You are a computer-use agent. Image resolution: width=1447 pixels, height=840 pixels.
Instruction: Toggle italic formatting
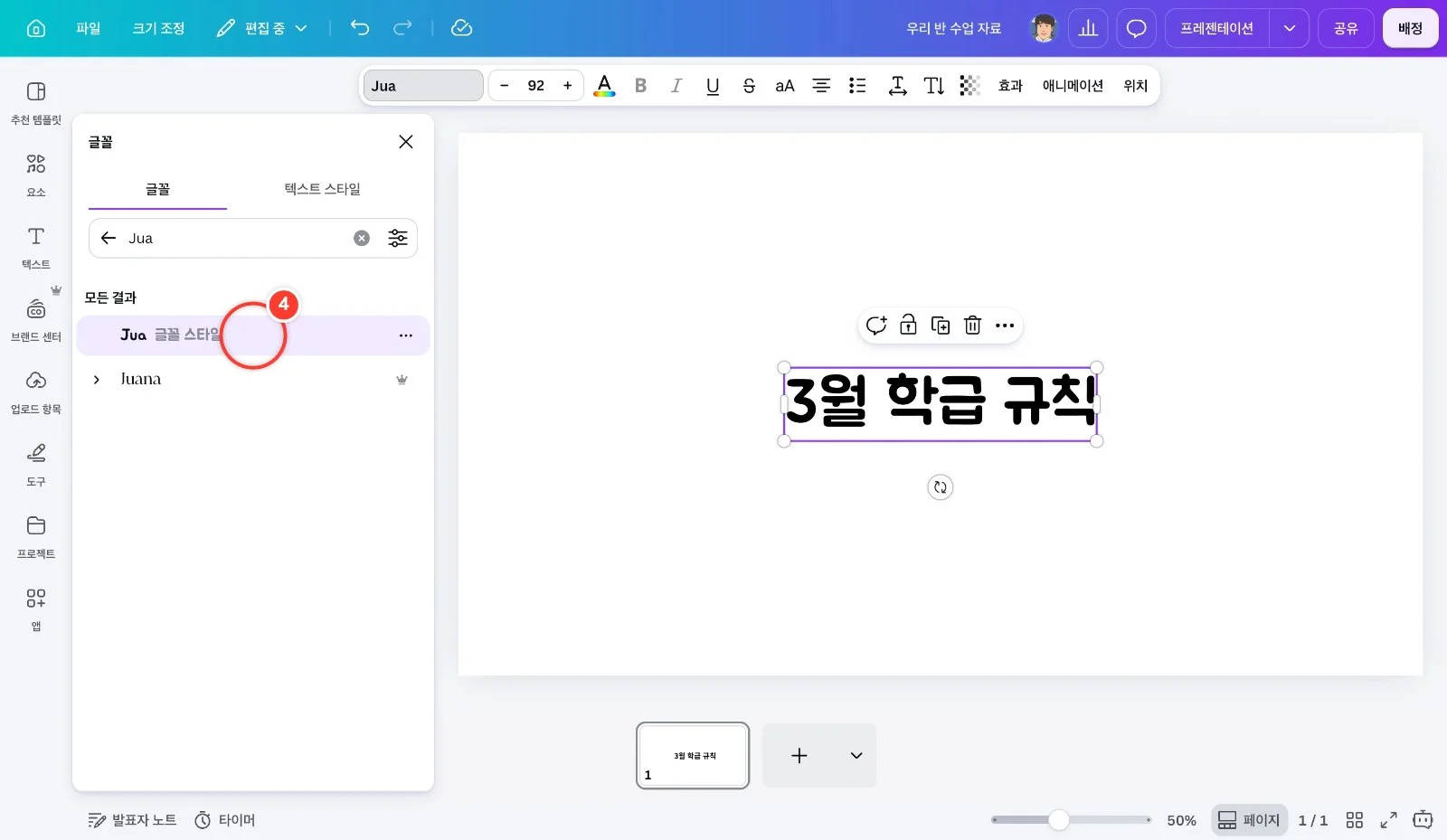[676, 86]
